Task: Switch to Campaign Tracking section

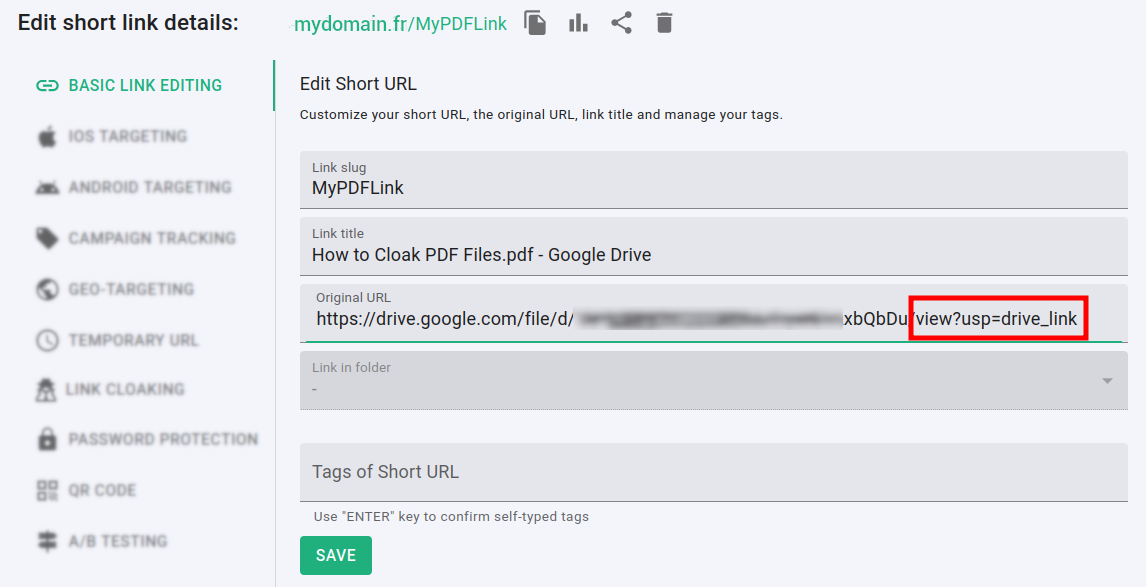Action: tap(151, 239)
